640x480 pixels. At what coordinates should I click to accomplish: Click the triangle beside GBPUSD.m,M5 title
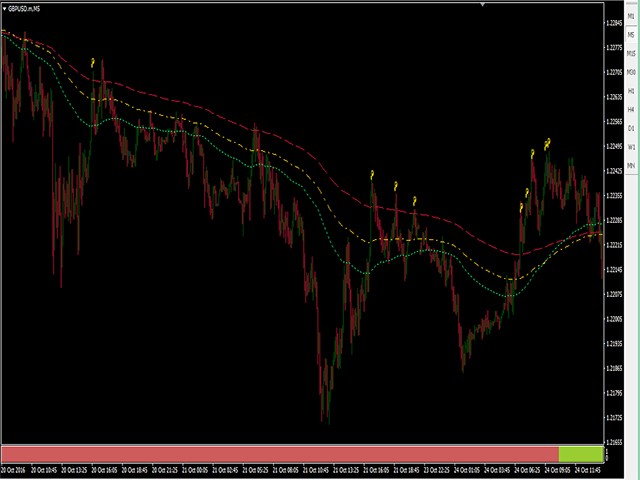pos(4,8)
